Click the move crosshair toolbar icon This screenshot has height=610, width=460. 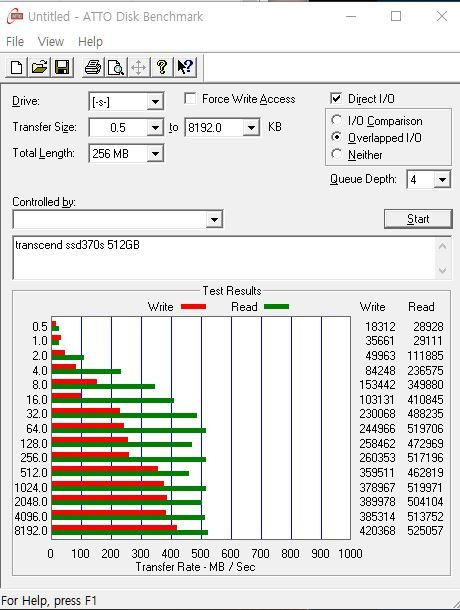tap(139, 67)
